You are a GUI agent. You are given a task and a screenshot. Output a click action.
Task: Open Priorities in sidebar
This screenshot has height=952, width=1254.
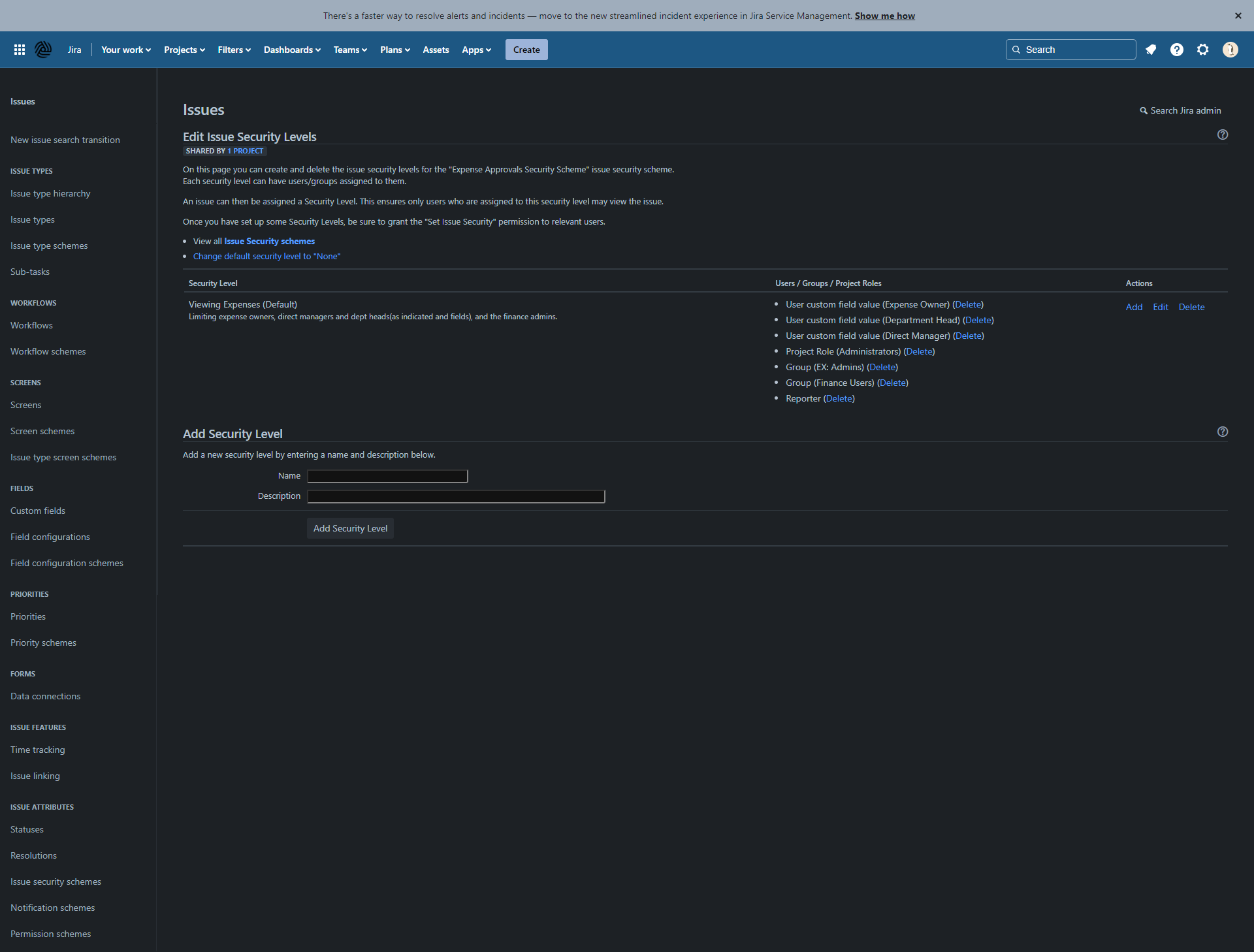[28, 616]
